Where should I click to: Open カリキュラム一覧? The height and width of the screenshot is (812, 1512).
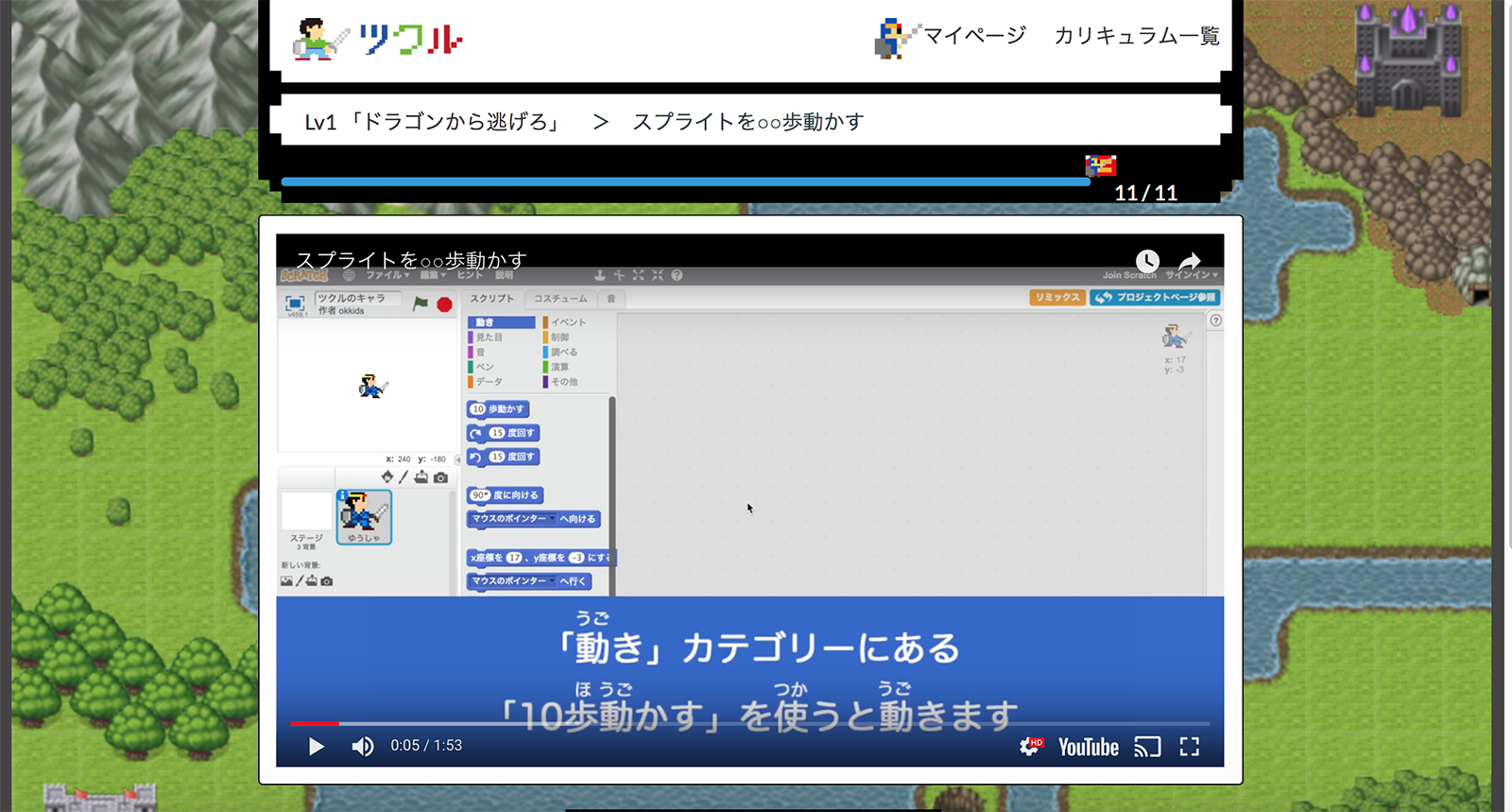tap(1137, 36)
